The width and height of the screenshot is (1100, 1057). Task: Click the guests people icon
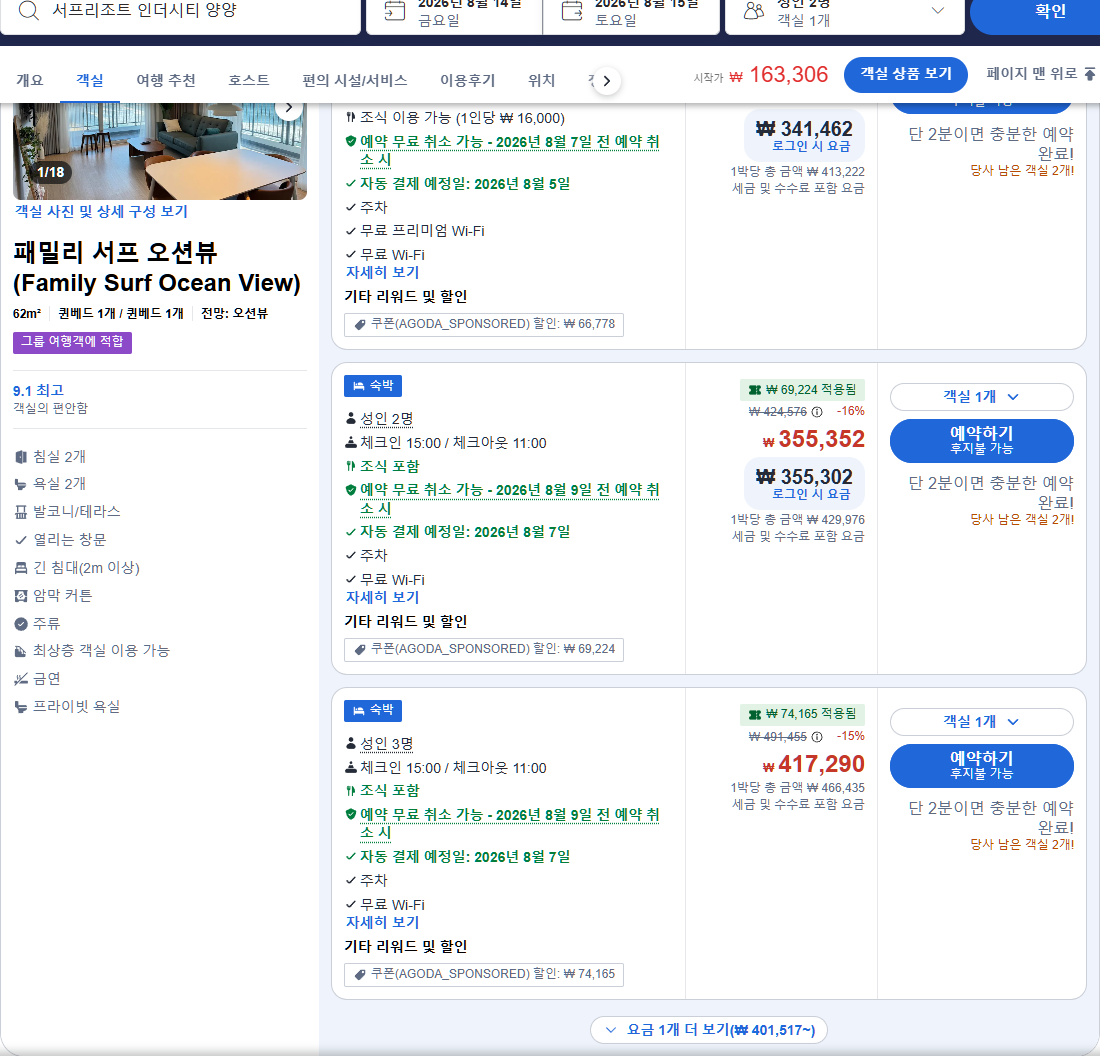click(753, 11)
